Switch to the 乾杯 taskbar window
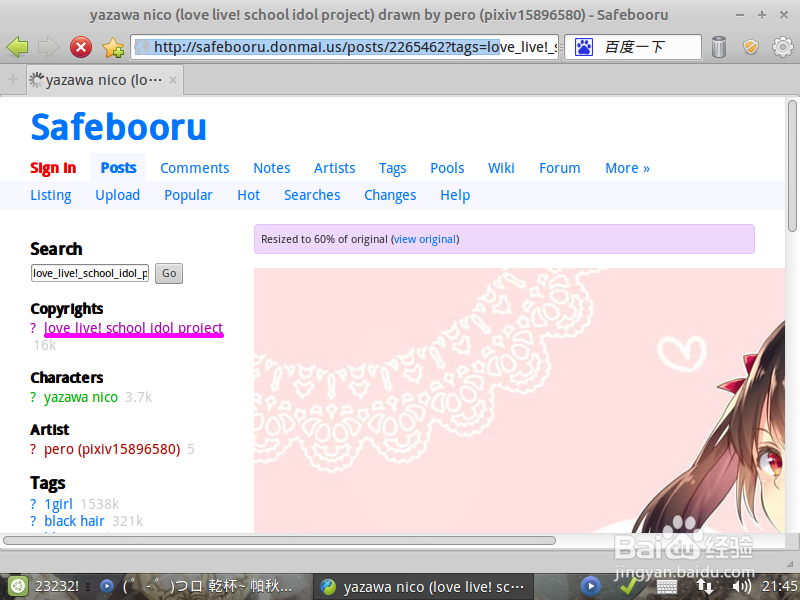This screenshot has width=800, height=600. coord(198,586)
